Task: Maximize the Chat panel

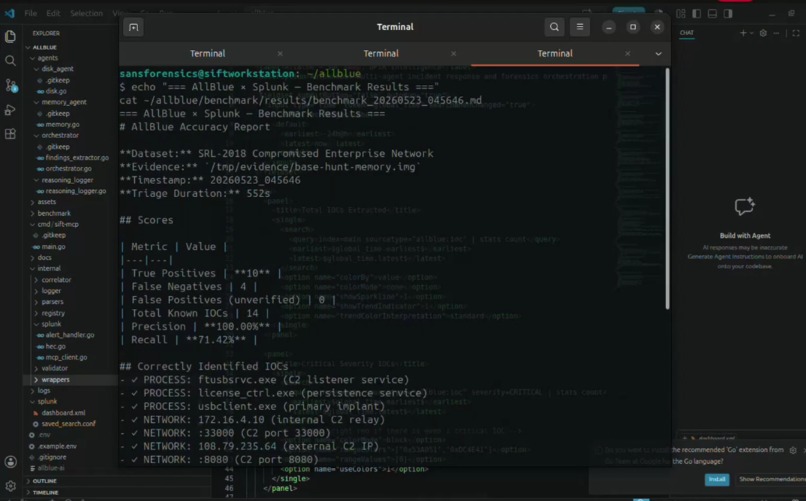Action: pyautogui.click(x=796, y=33)
